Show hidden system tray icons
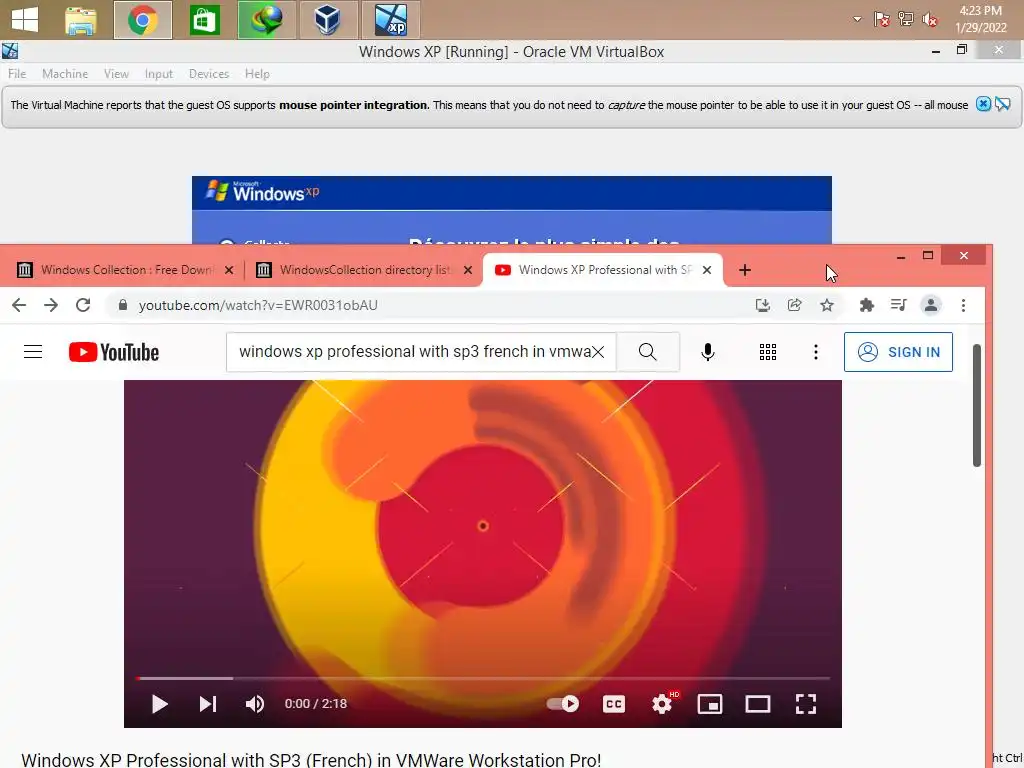1024x768 pixels. click(857, 19)
